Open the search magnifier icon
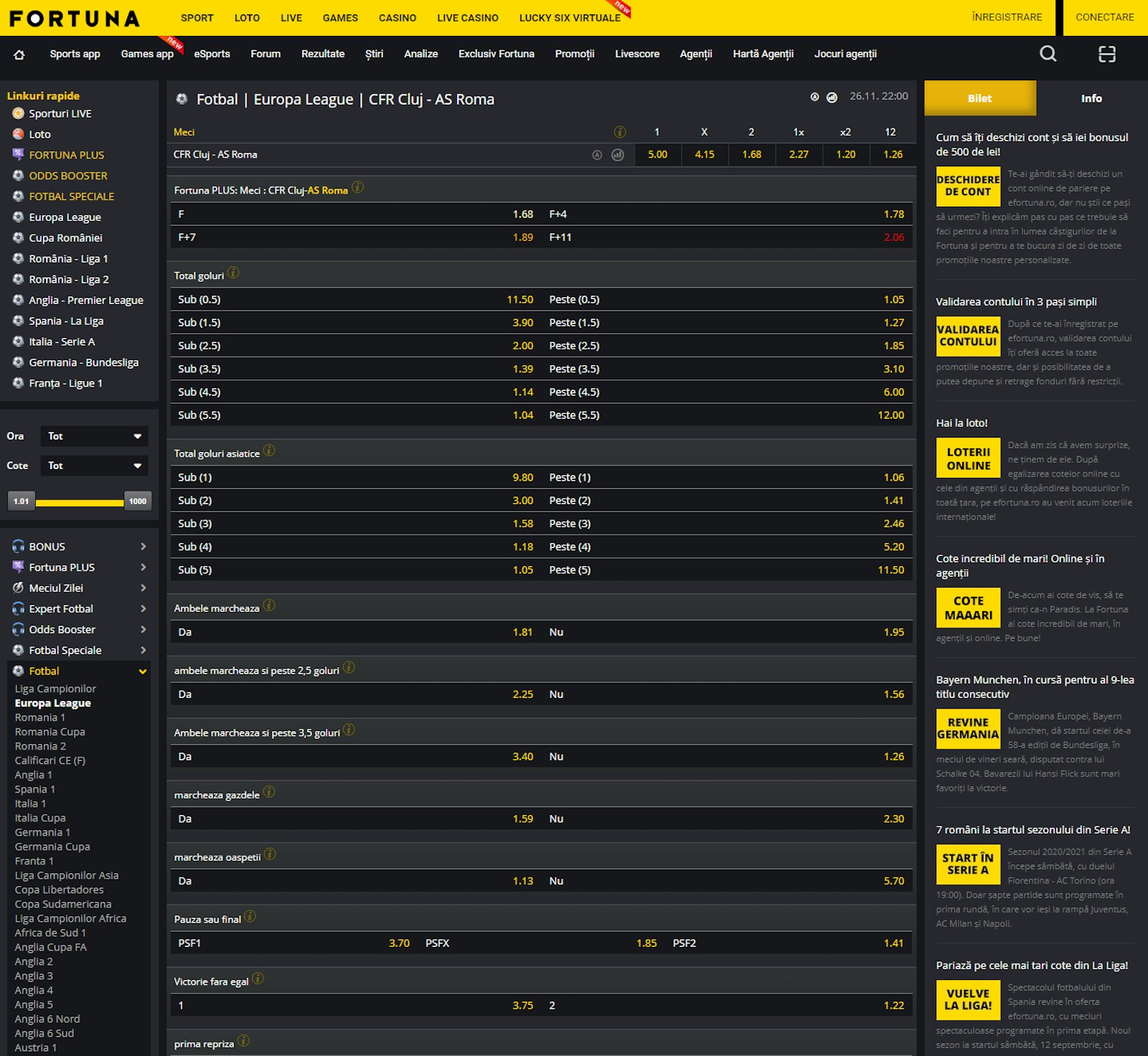The width and height of the screenshot is (1148, 1056). click(1048, 54)
